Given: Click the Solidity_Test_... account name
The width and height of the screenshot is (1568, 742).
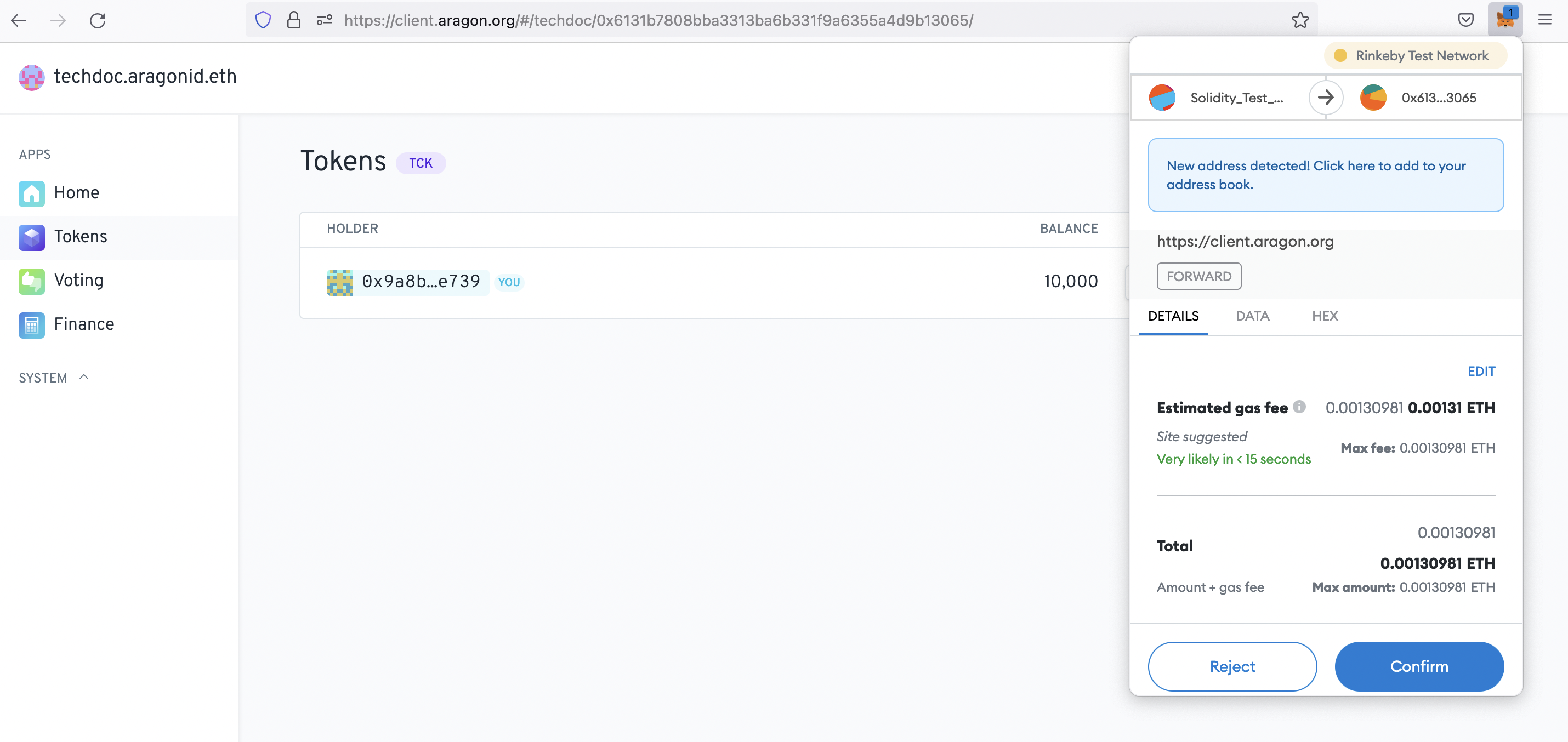Looking at the screenshot, I should [x=1236, y=98].
